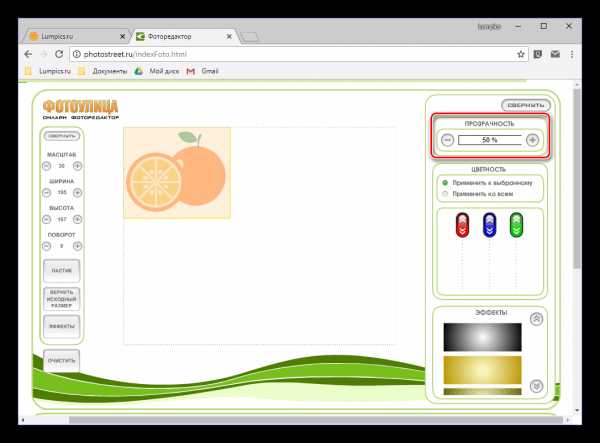Select 'Применить к выбранному' radio option
The image size is (600, 443).
[x=445, y=183]
